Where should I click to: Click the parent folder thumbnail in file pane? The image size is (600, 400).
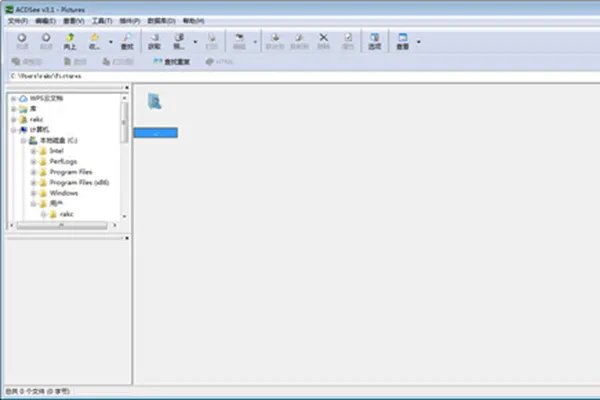click(x=155, y=101)
